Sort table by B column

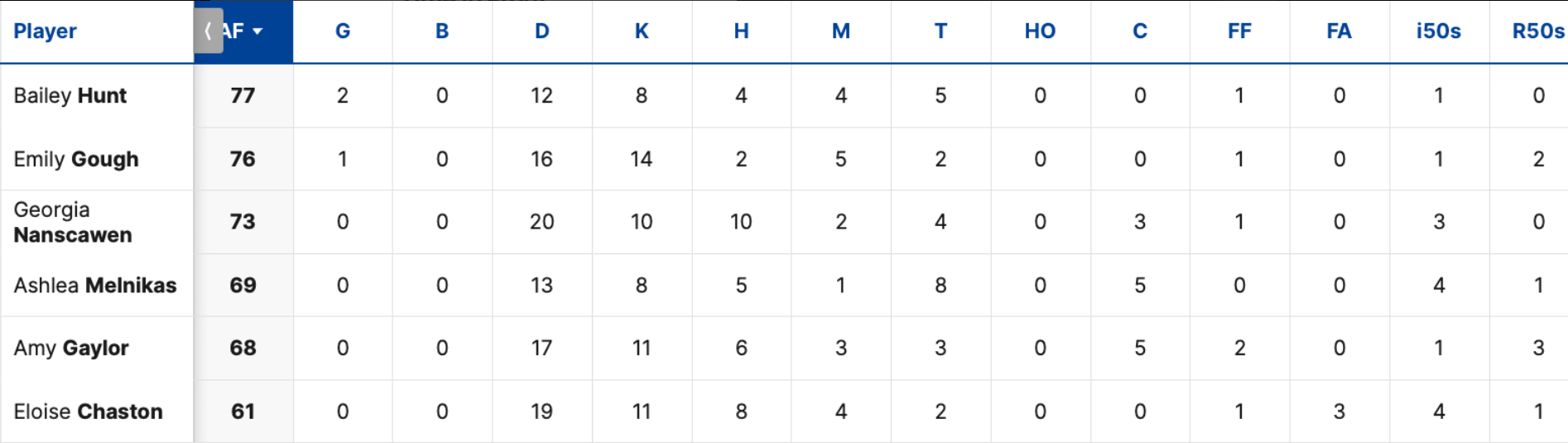click(442, 31)
